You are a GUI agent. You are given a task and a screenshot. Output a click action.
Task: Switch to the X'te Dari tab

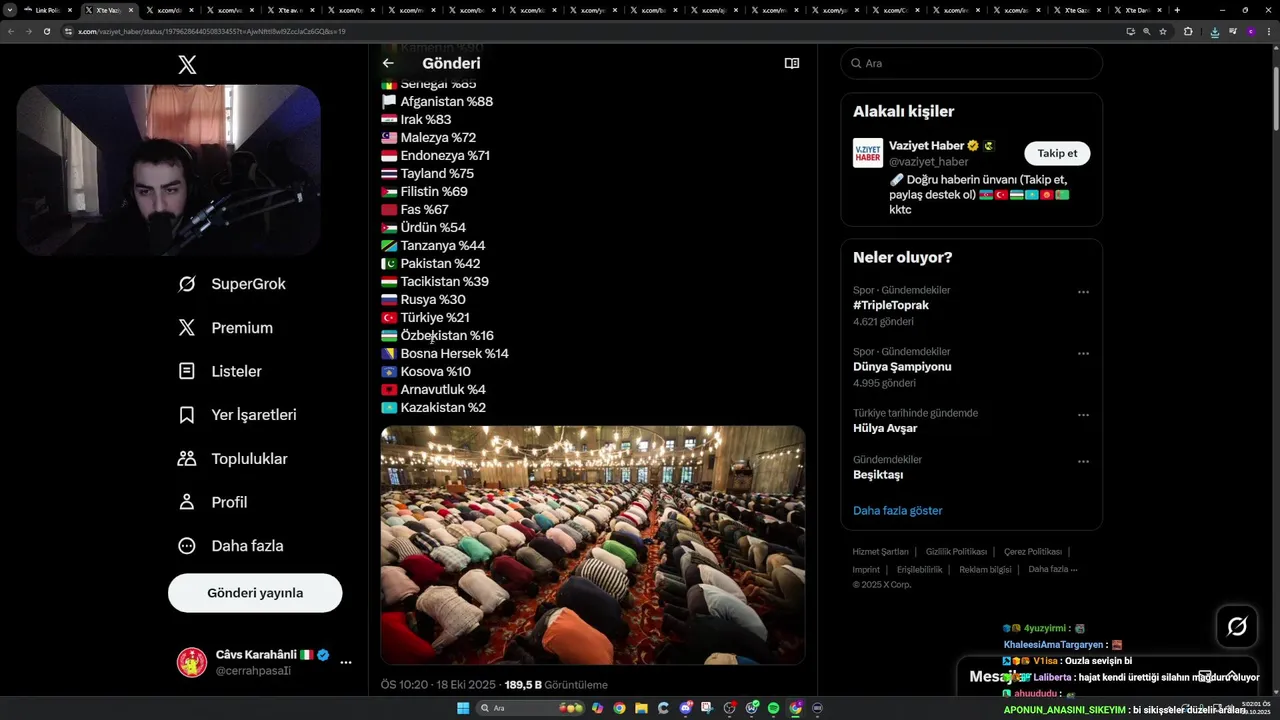[1138, 10]
